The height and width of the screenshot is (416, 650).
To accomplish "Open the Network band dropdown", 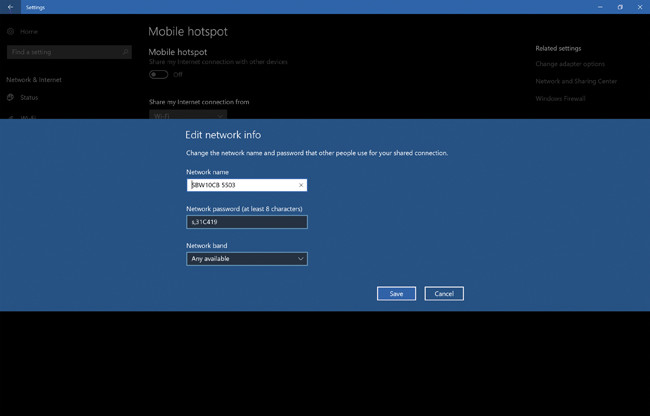I will coord(247,259).
